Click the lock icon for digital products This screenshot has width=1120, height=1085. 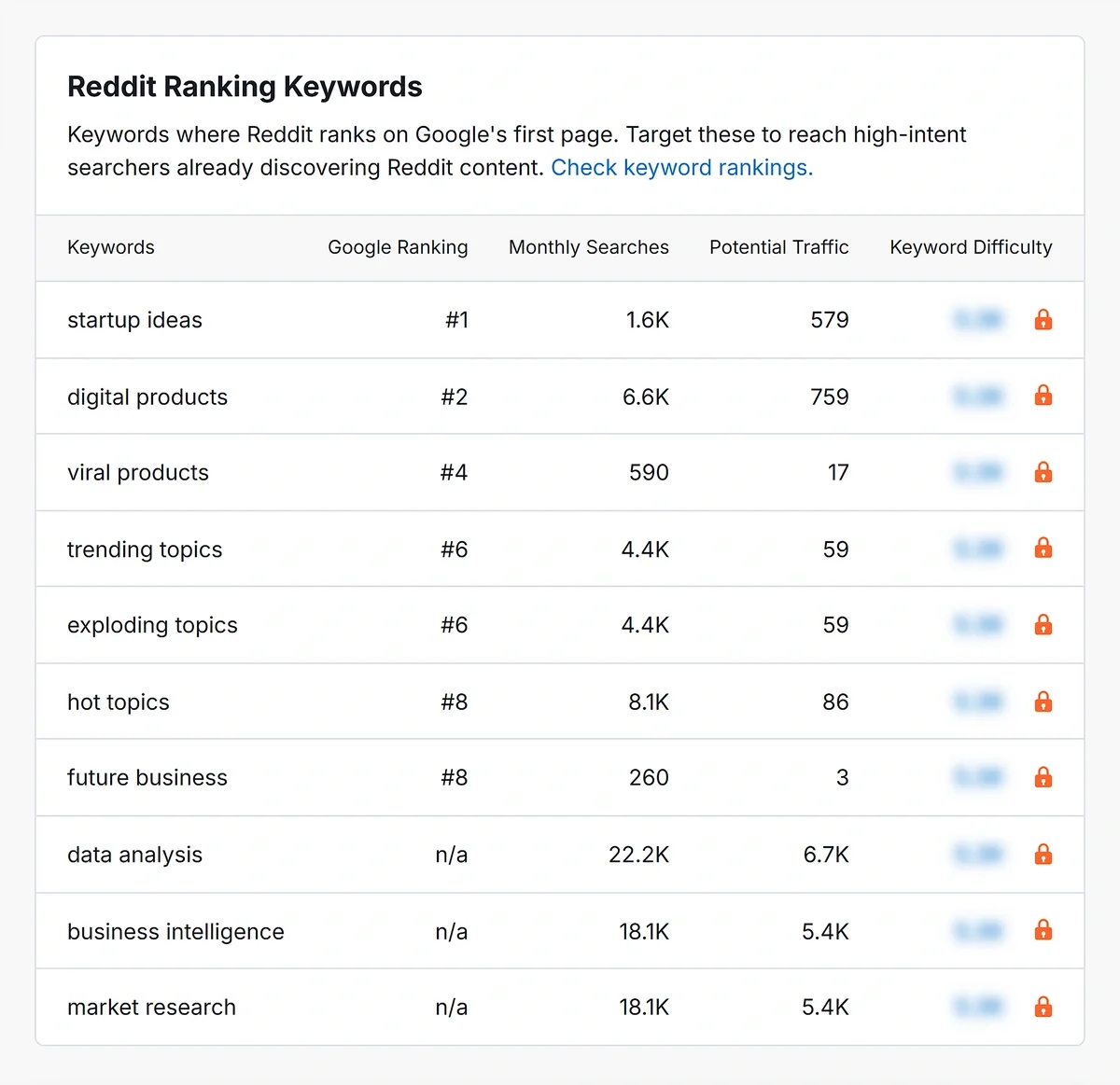click(x=1043, y=396)
